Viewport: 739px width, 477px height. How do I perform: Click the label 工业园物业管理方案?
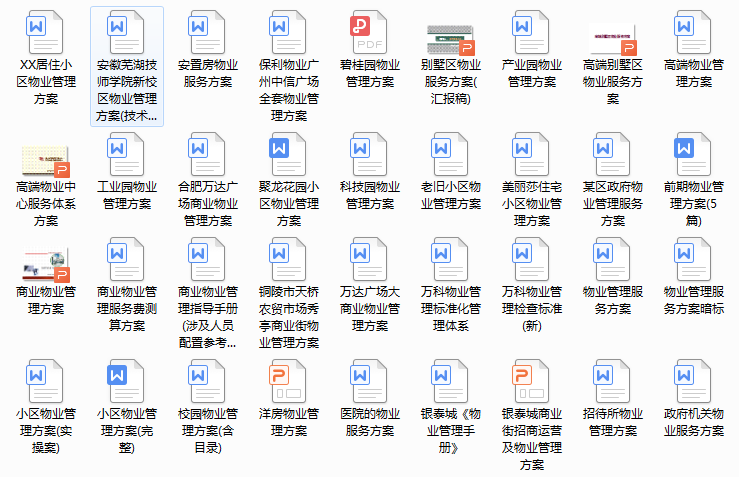127,195
